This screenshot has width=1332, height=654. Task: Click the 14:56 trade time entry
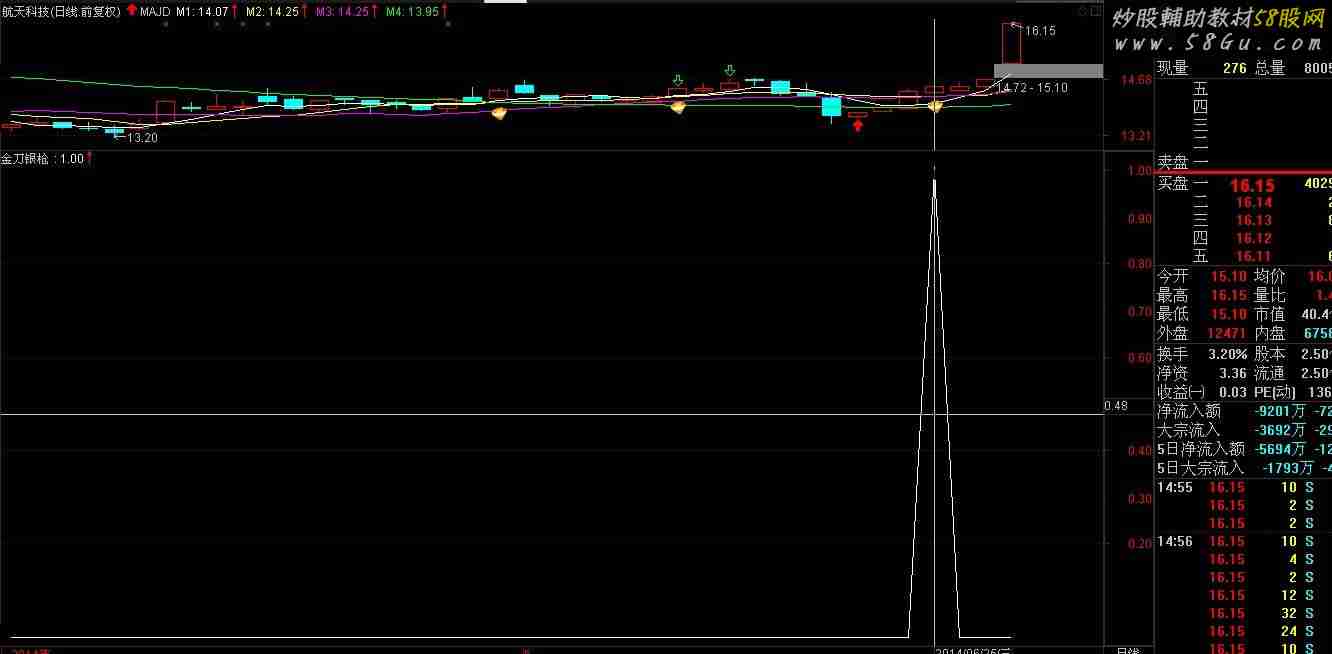click(1174, 542)
